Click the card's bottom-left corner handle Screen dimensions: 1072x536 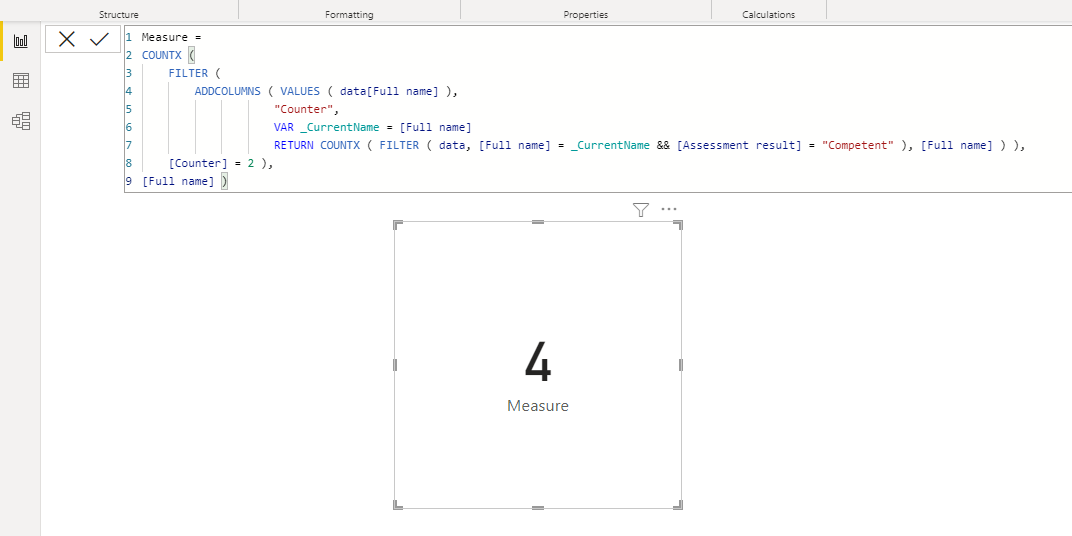click(397, 505)
